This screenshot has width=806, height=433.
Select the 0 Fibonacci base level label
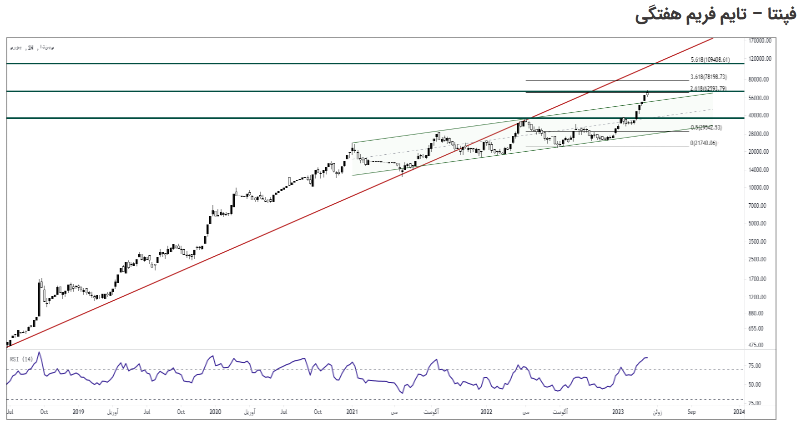[704, 142]
